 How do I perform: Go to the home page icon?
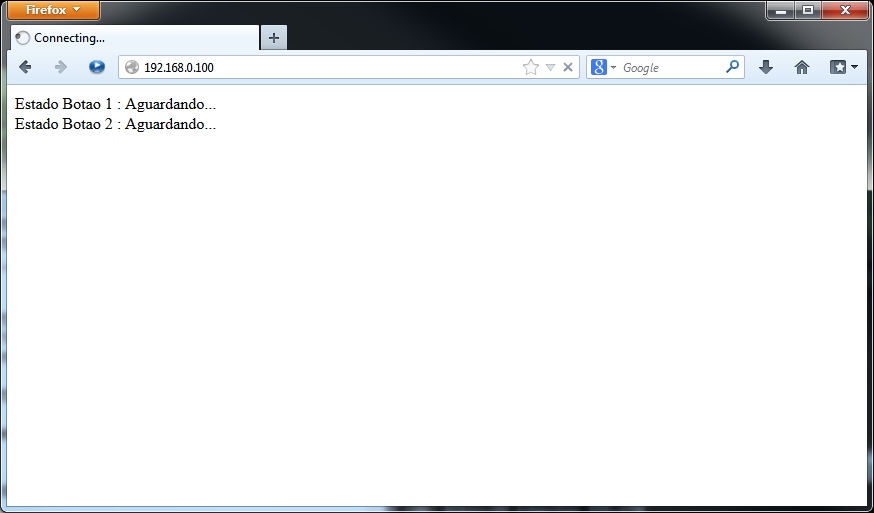tap(802, 67)
